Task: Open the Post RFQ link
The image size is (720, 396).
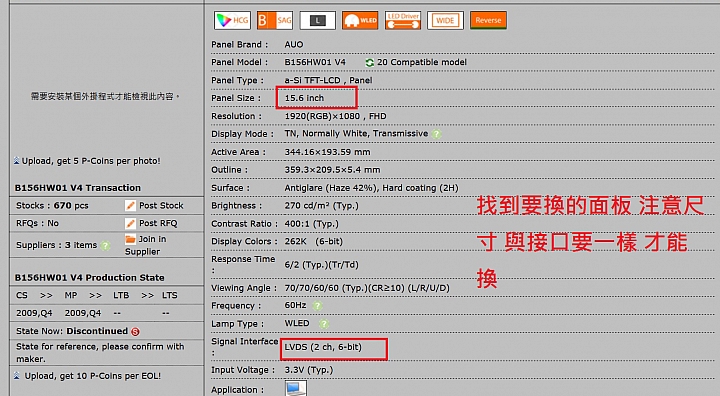Action: (158, 223)
